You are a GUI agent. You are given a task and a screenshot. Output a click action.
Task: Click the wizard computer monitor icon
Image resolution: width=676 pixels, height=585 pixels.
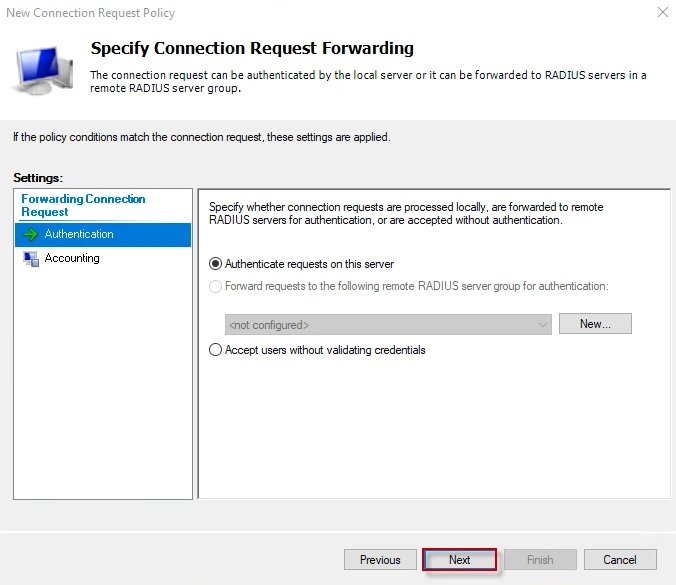pyautogui.click(x=42, y=68)
